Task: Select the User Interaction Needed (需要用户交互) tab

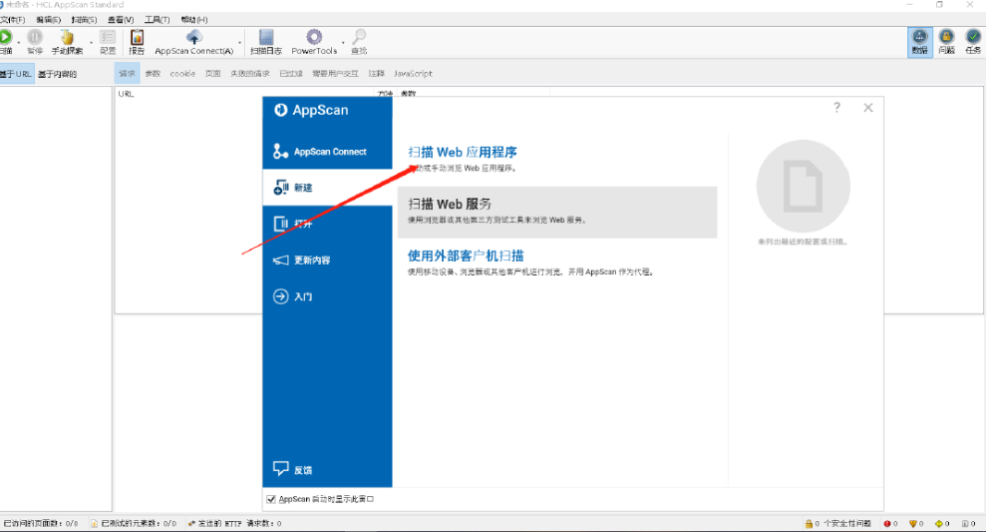Action: (336, 74)
